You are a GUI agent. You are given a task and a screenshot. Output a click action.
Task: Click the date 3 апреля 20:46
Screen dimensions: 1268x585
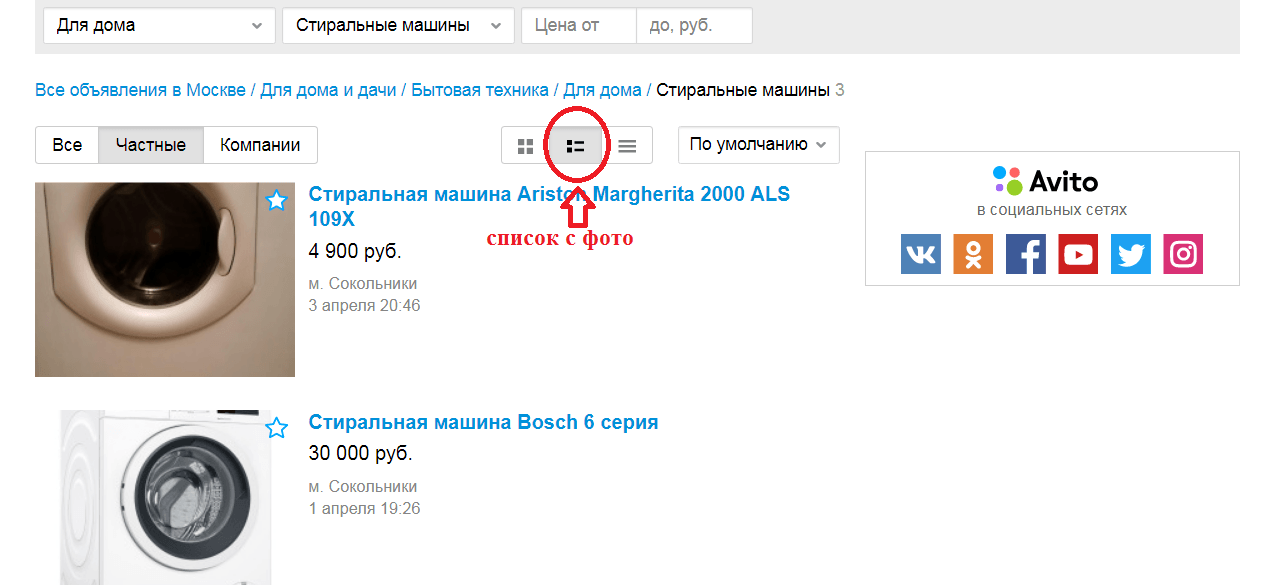[364, 306]
